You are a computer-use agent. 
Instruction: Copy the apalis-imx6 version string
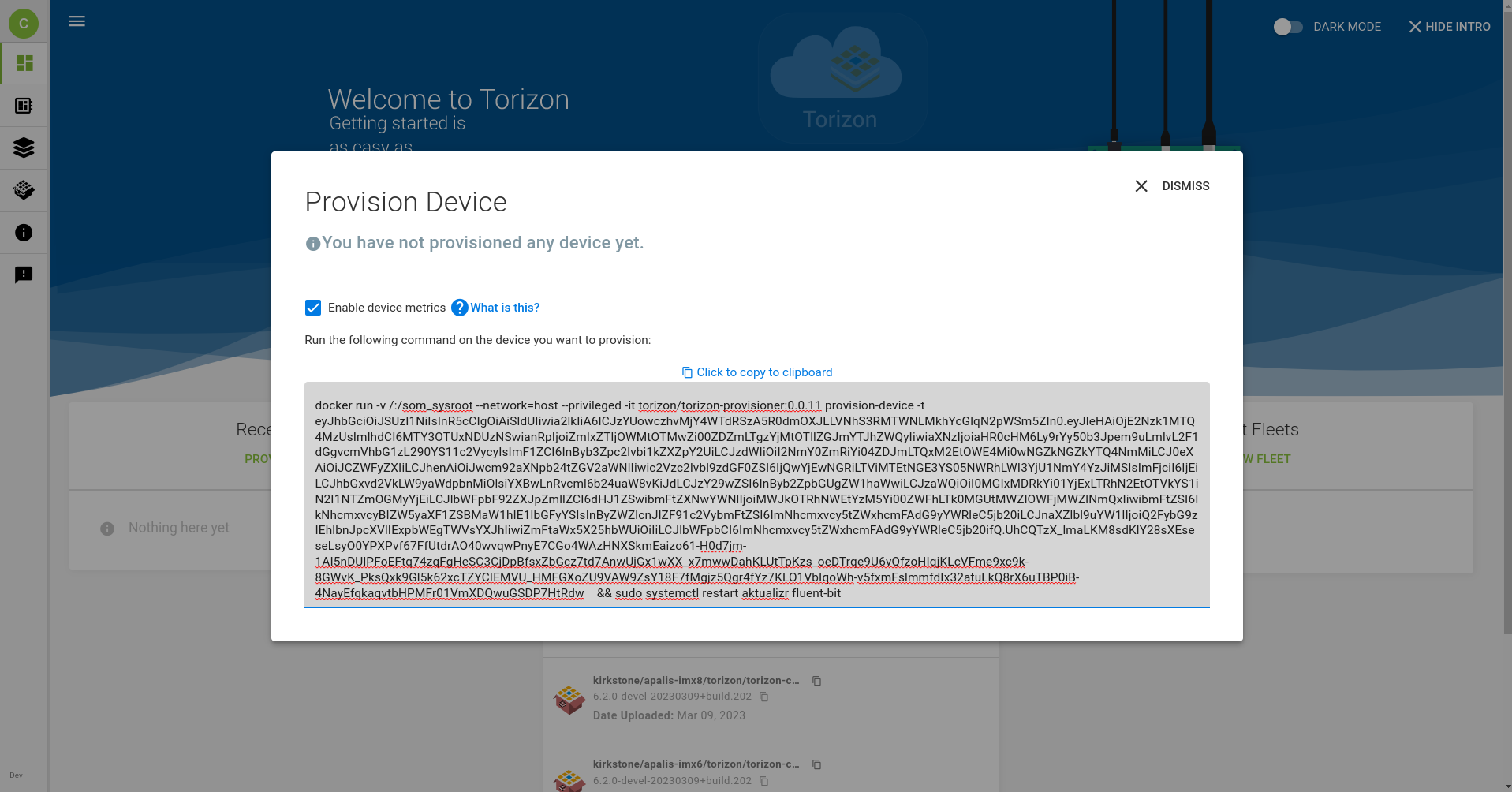tap(763, 781)
